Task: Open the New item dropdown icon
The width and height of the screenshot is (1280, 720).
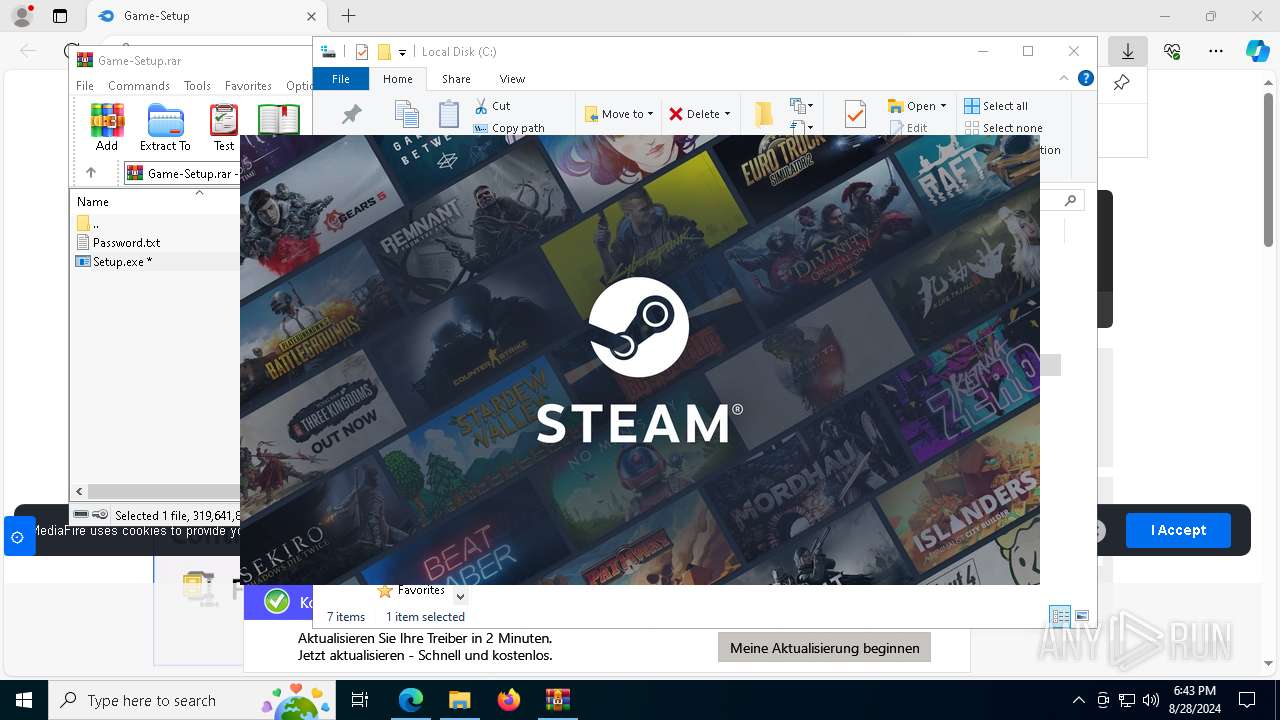Action: tap(801, 105)
